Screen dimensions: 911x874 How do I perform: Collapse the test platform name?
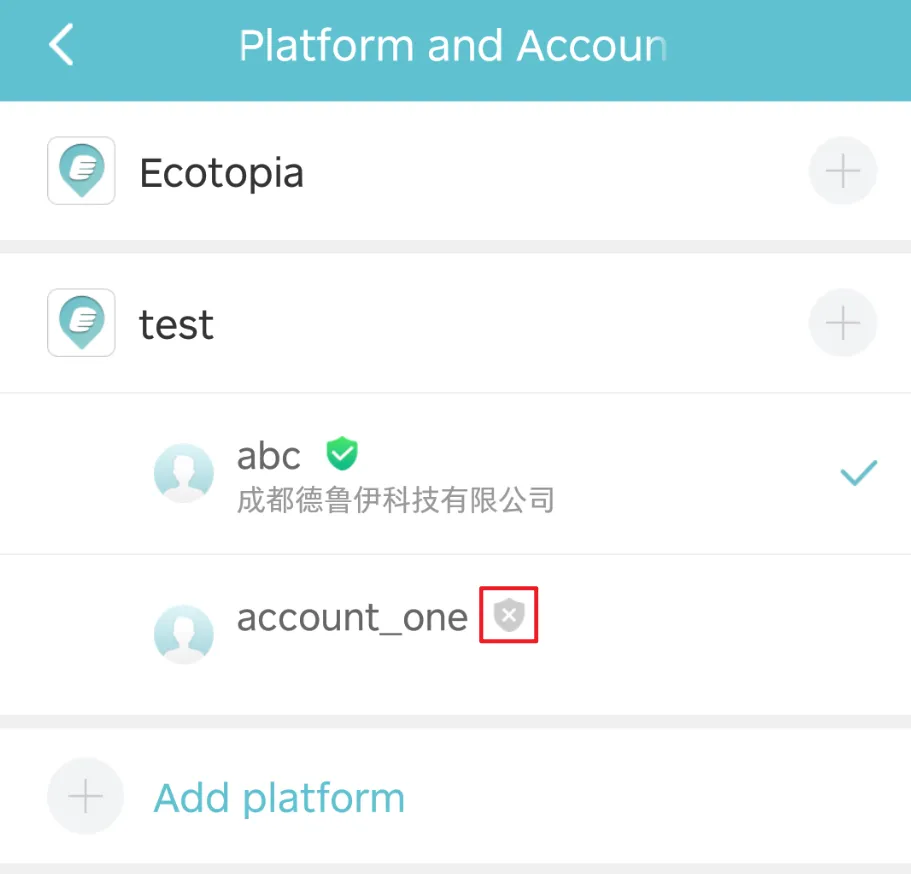176,325
